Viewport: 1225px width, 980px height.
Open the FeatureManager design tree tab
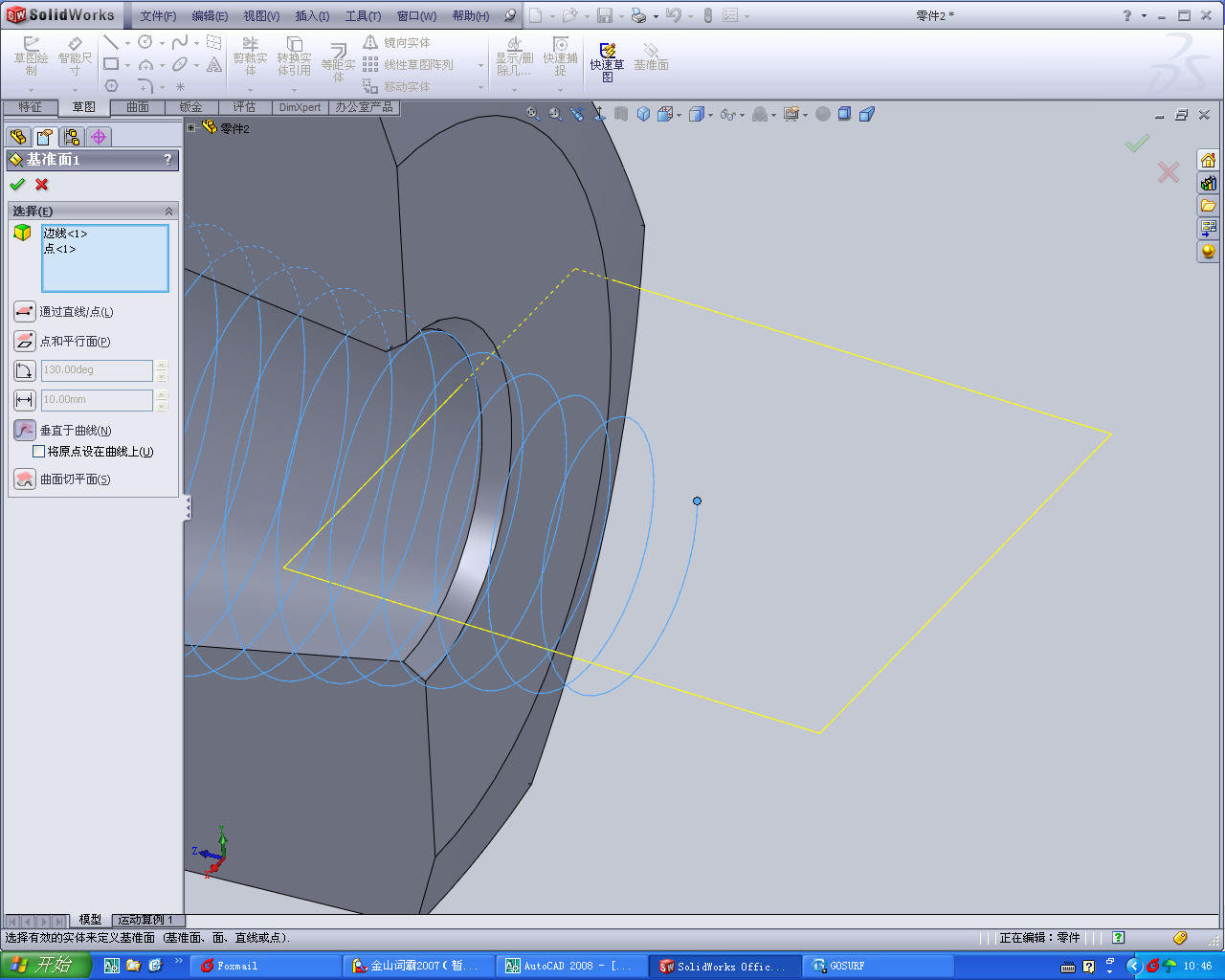[17, 137]
